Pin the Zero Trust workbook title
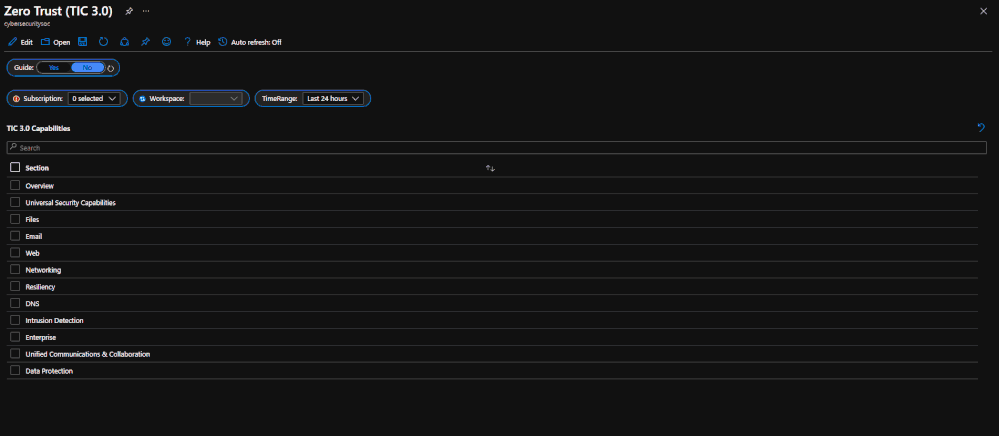The height and width of the screenshot is (436, 999). click(x=129, y=11)
